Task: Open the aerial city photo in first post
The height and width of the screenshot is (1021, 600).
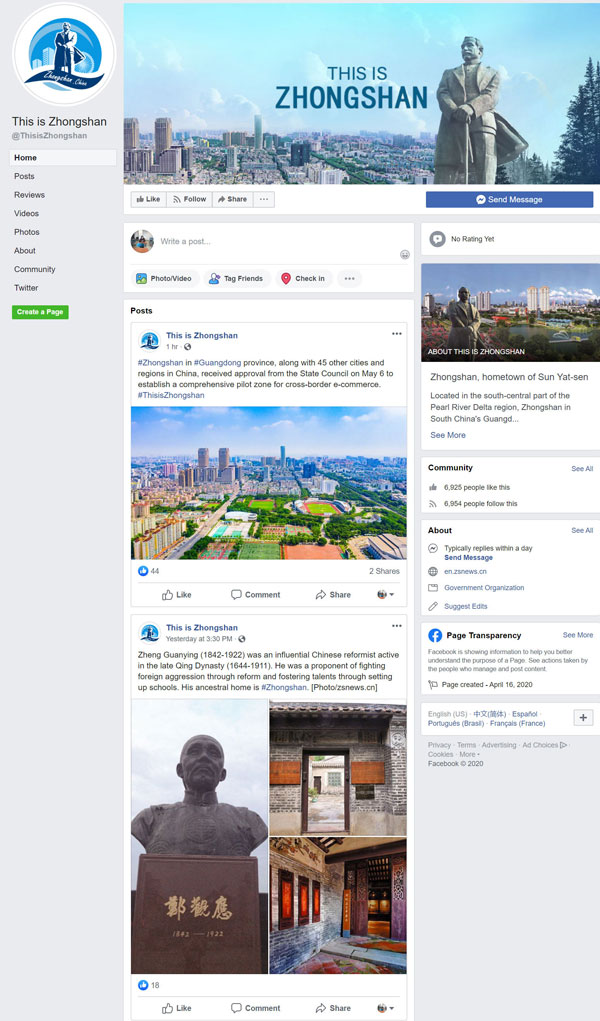Action: tap(268, 483)
